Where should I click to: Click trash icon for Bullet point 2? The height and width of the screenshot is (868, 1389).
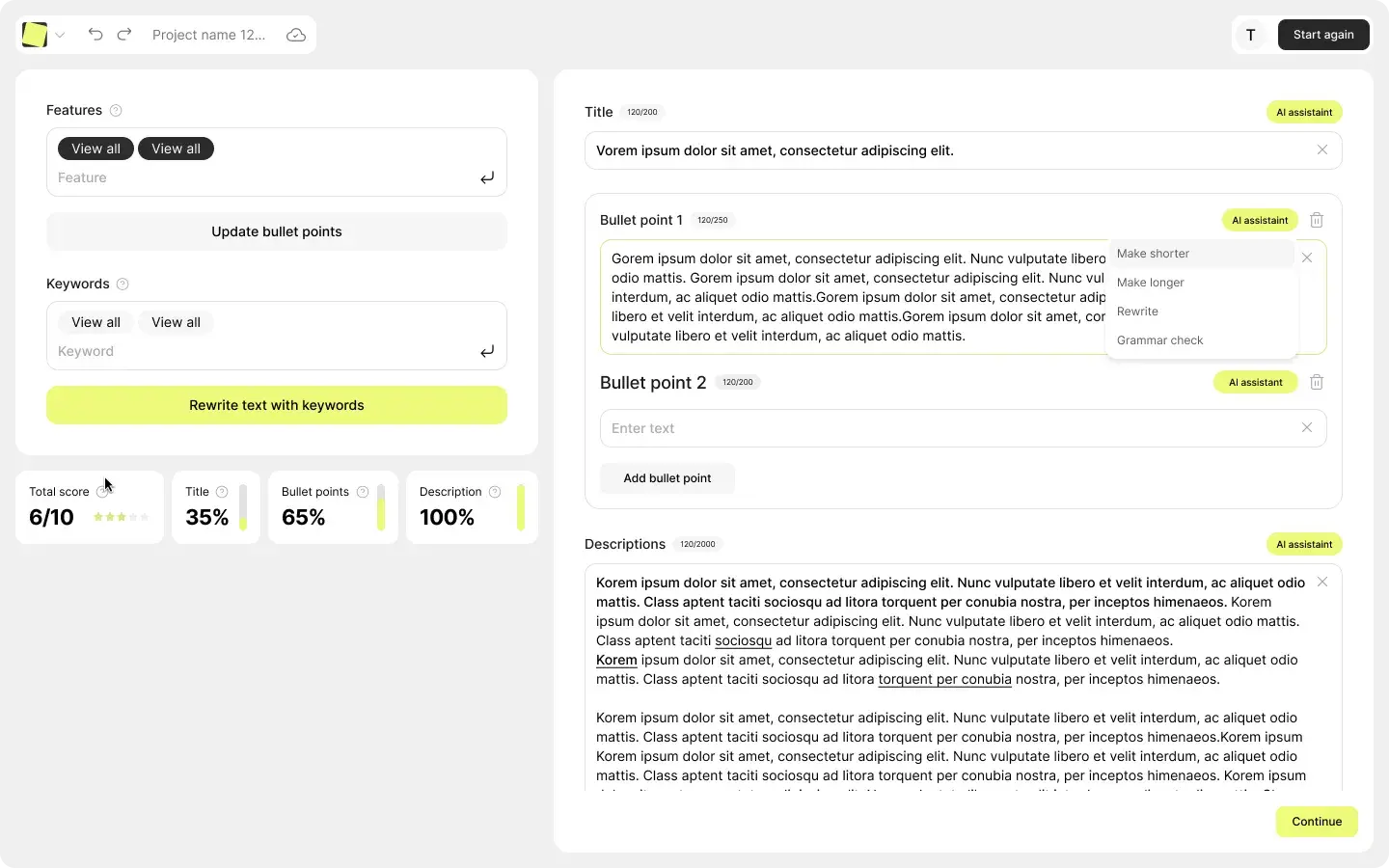click(x=1317, y=383)
